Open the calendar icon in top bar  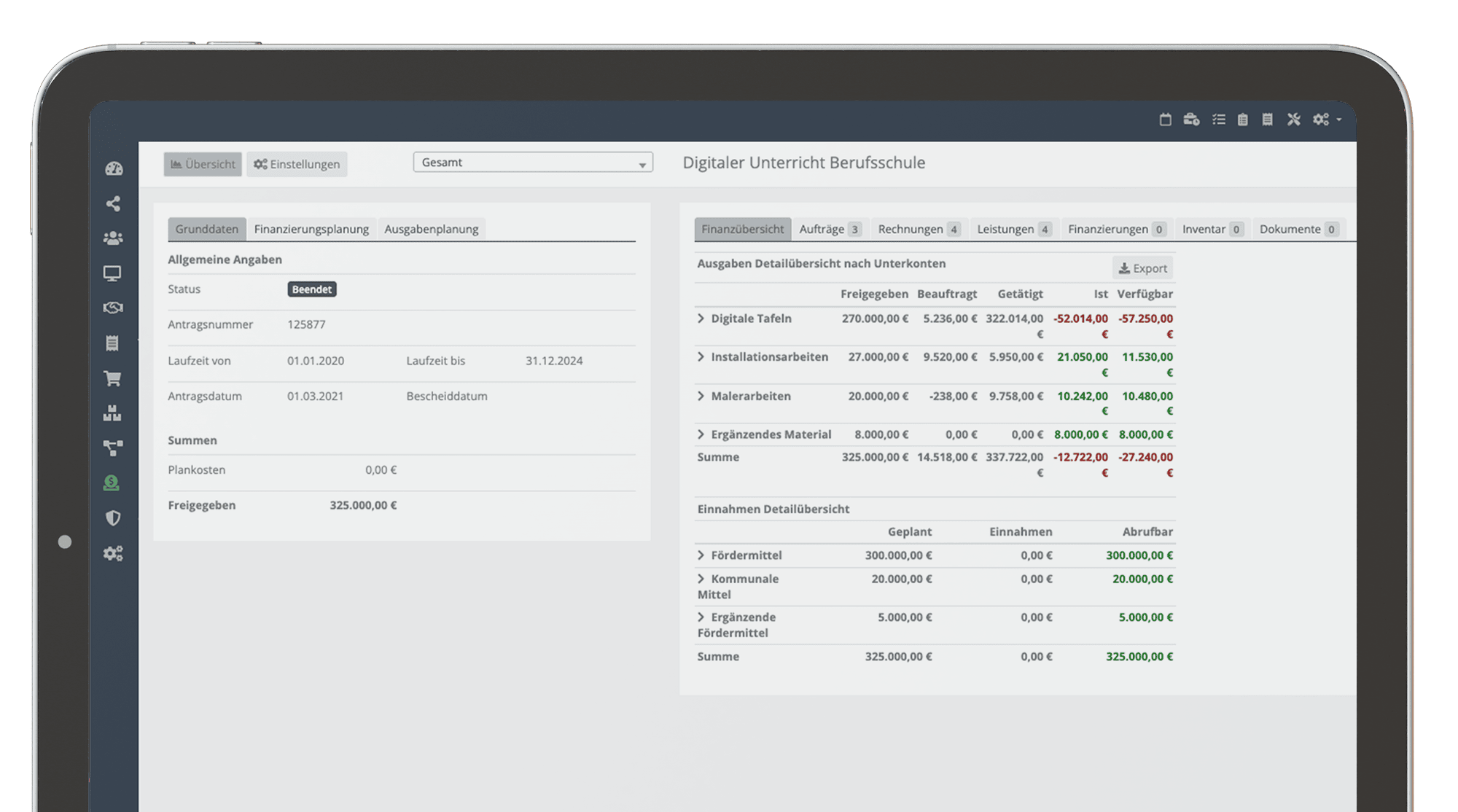point(1165,120)
